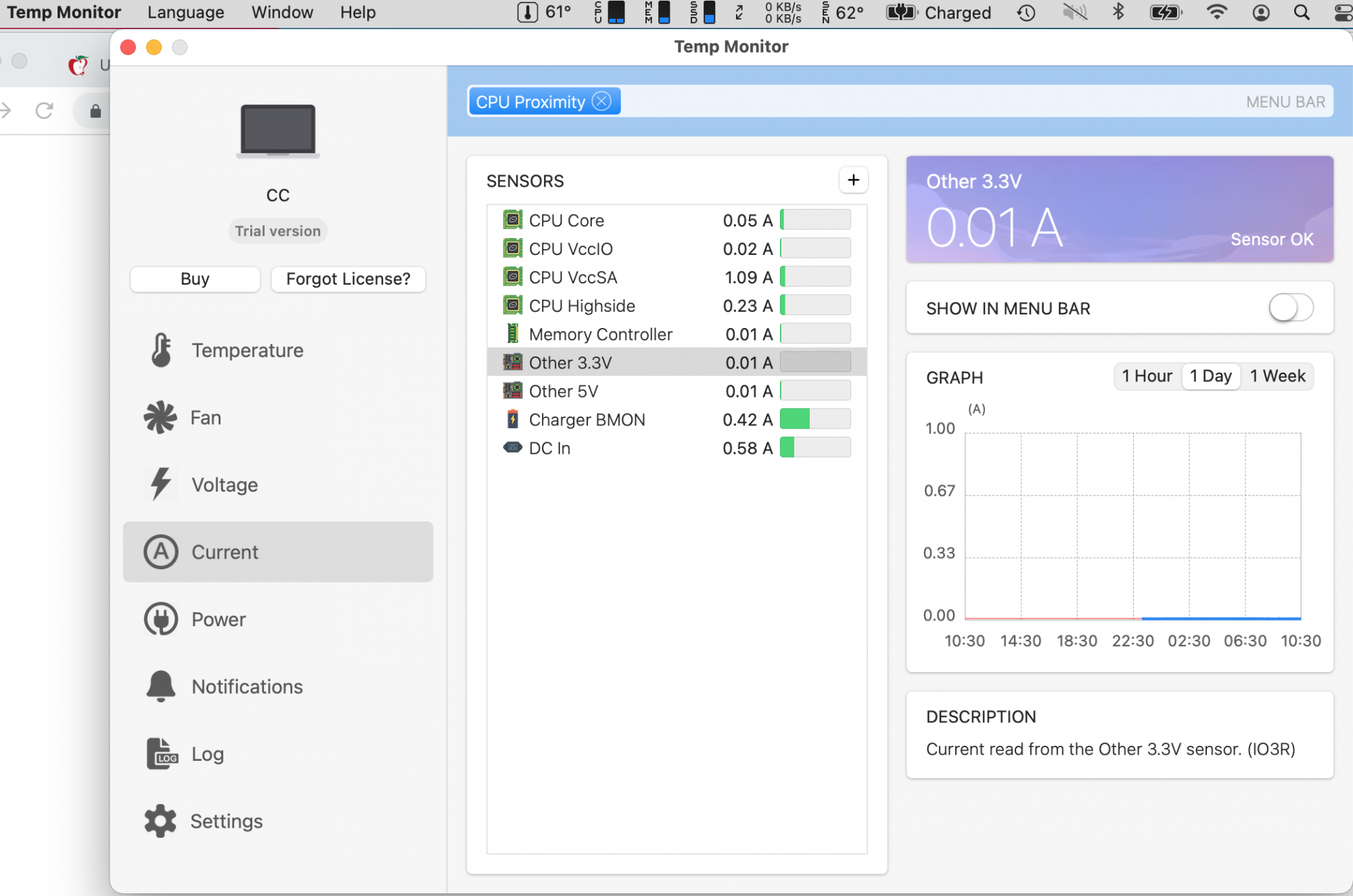Viewport: 1353px width, 896px height.
Task: Select 1 Day graph range
Action: click(x=1210, y=376)
